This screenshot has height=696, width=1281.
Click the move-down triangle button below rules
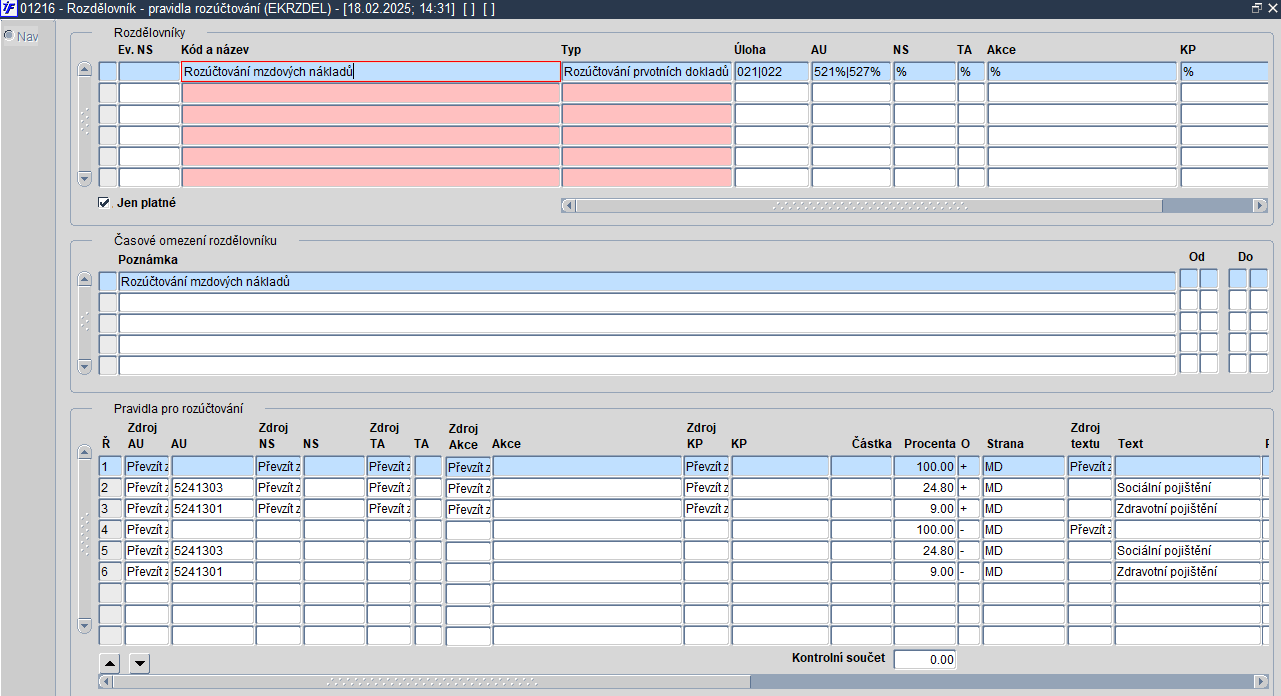point(140,663)
